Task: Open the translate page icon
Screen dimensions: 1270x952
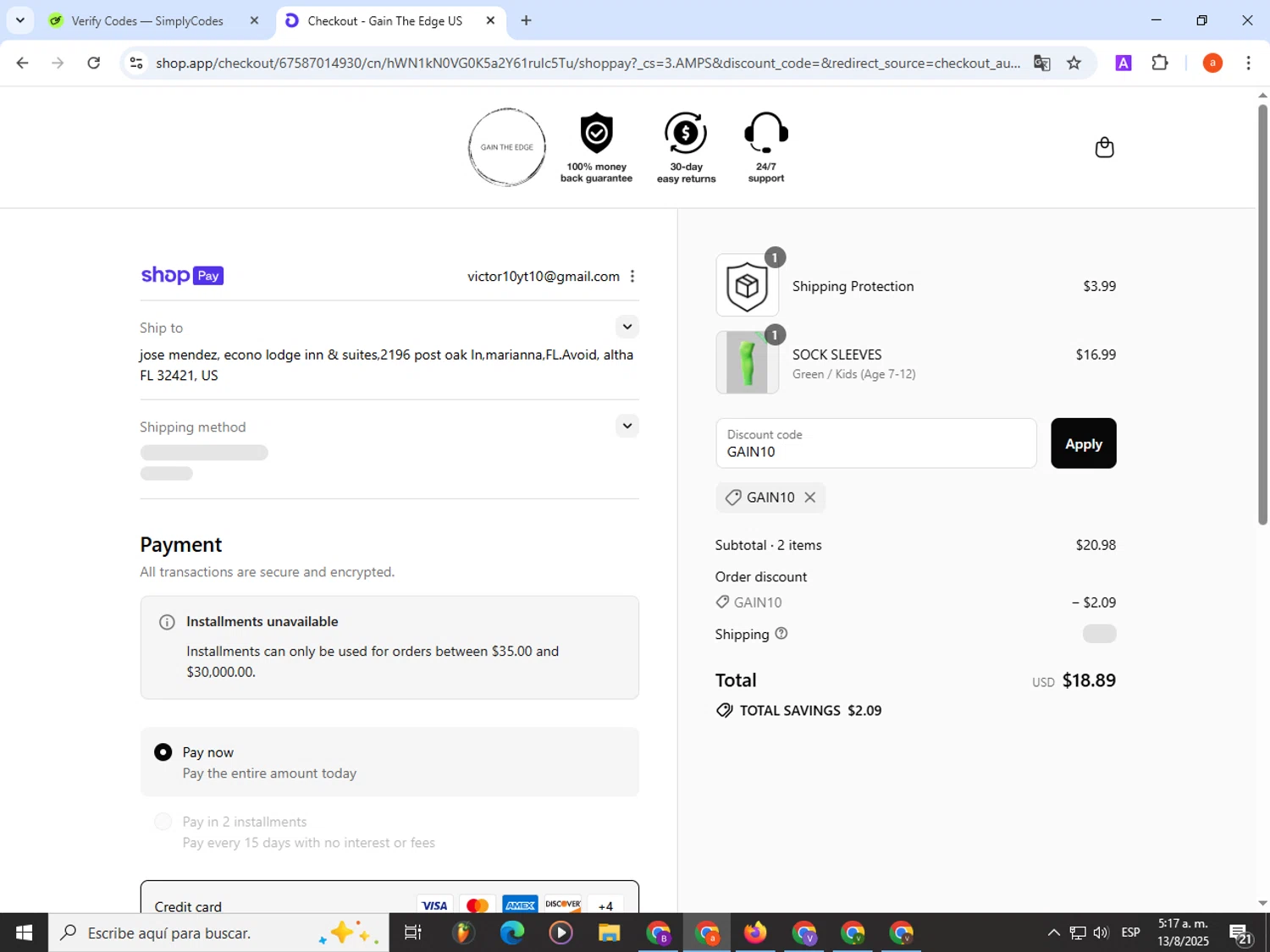Action: click(x=1042, y=63)
